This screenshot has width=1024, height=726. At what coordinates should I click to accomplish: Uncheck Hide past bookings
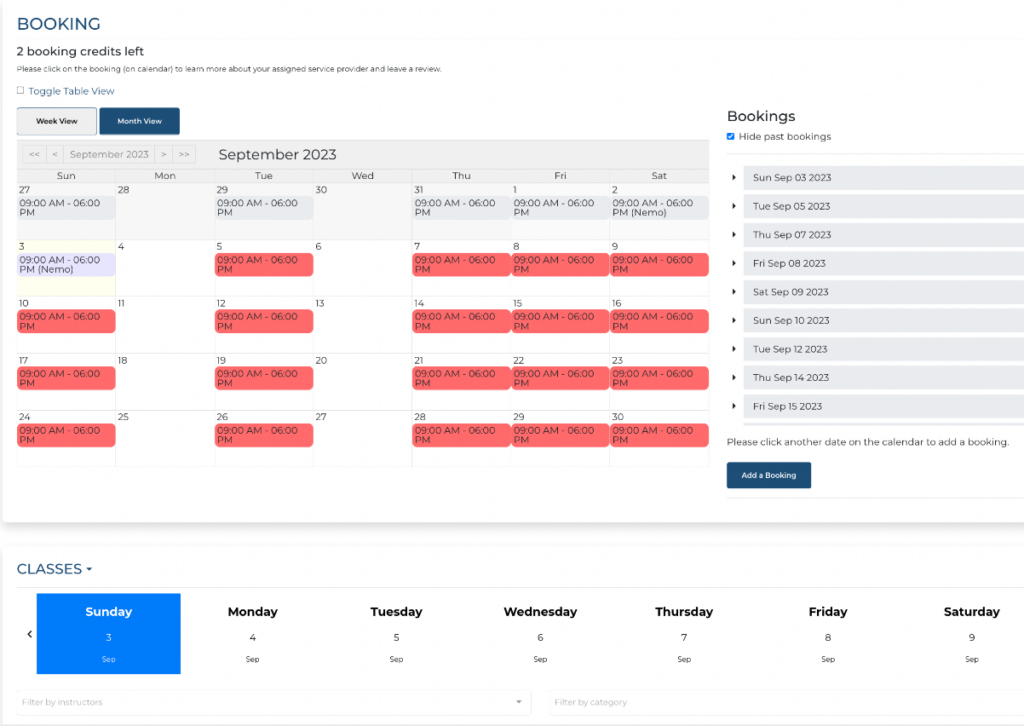pyautogui.click(x=731, y=137)
